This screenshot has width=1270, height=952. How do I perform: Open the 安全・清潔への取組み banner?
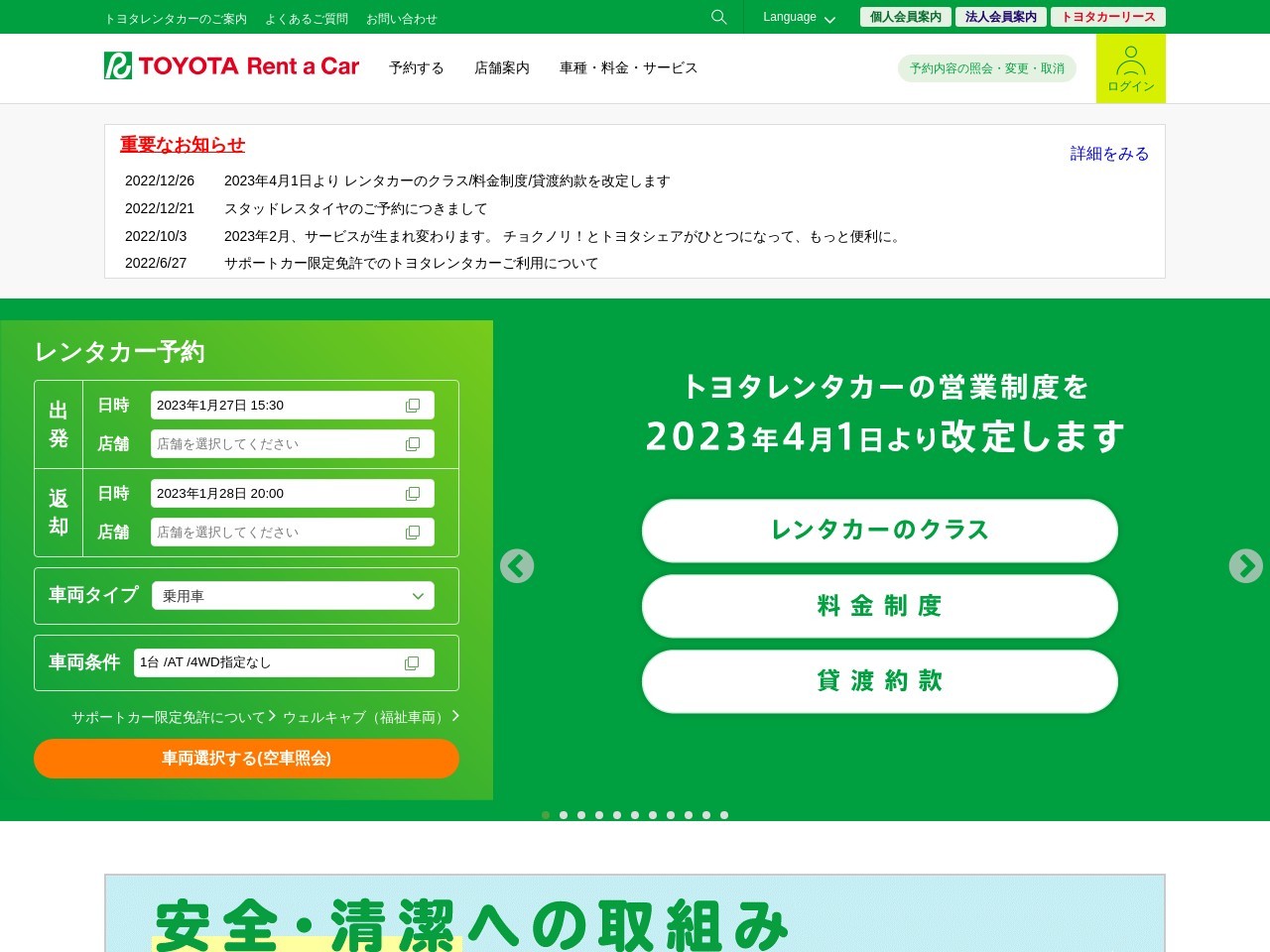tap(635, 913)
